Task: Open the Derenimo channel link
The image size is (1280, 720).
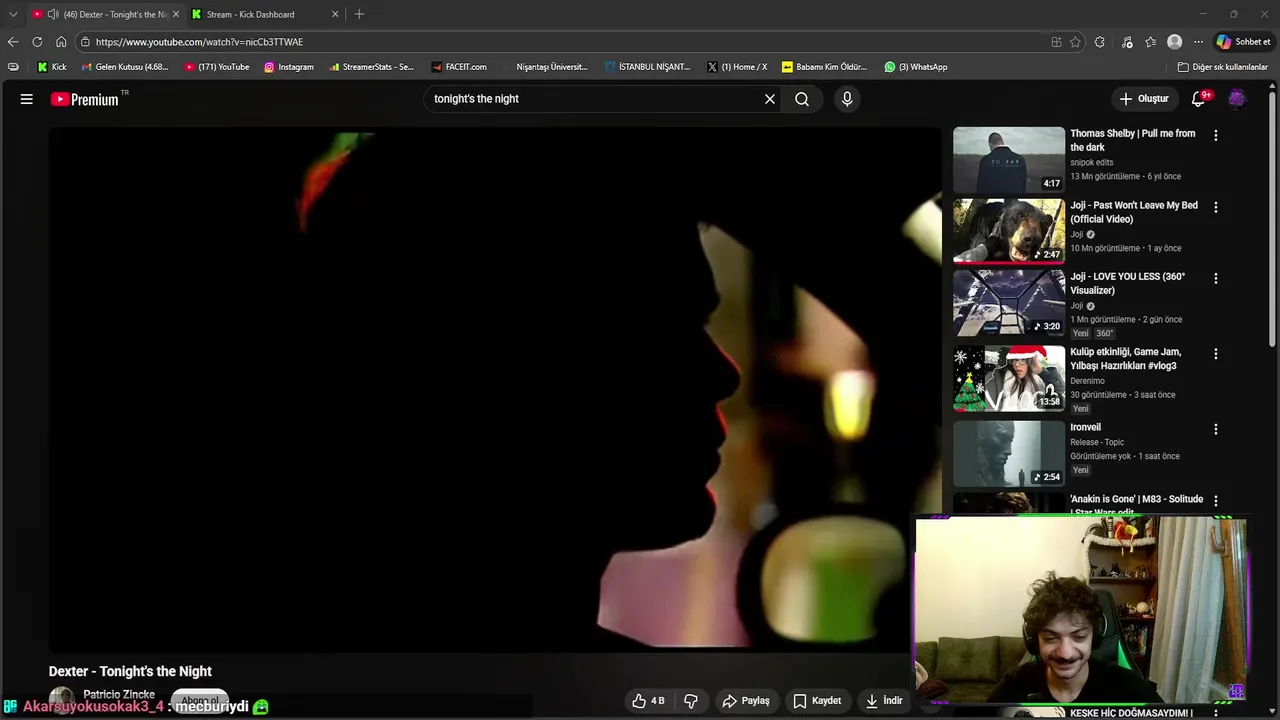Action: (1087, 381)
